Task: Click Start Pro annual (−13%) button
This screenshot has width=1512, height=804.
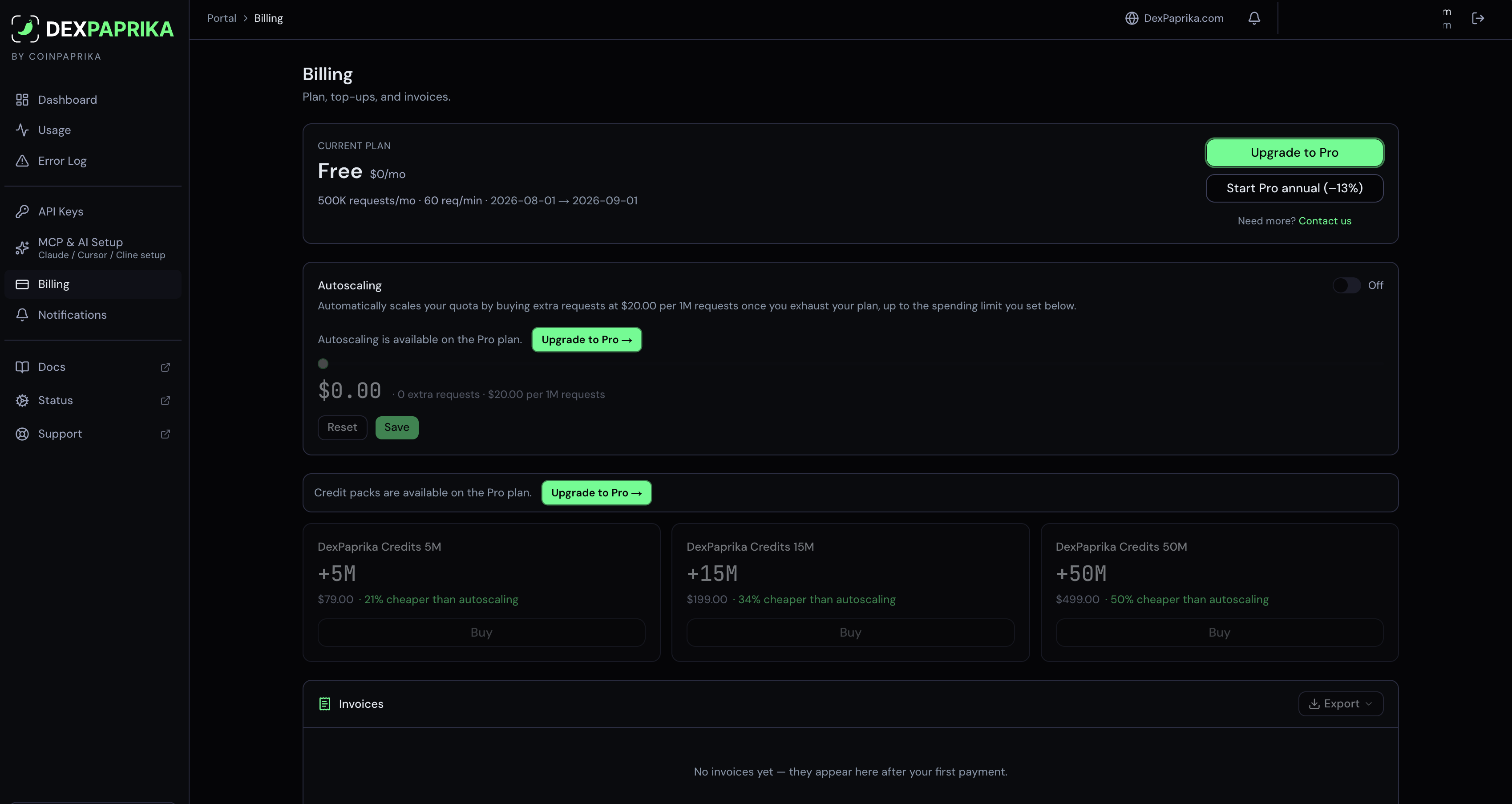Action: coord(1294,188)
